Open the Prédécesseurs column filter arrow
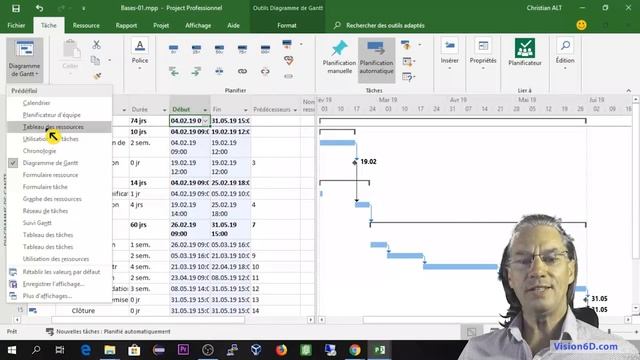The width and height of the screenshot is (640, 360). (295, 110)
